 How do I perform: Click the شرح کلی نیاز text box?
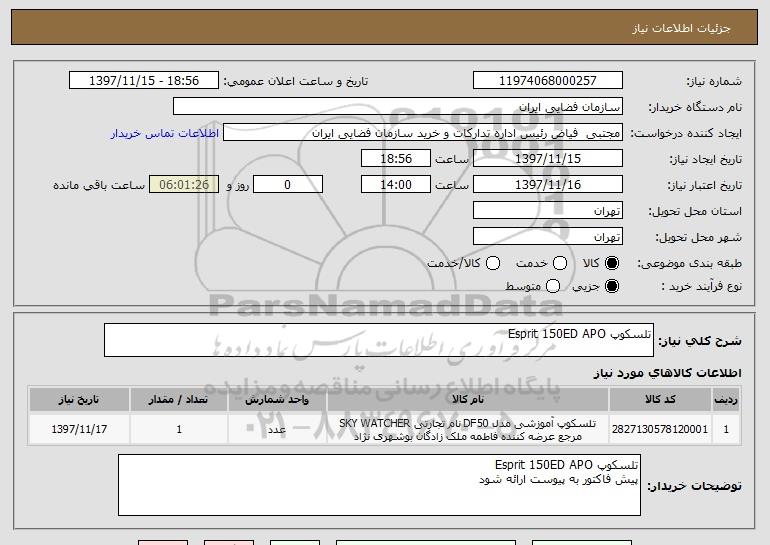point(379,340)
